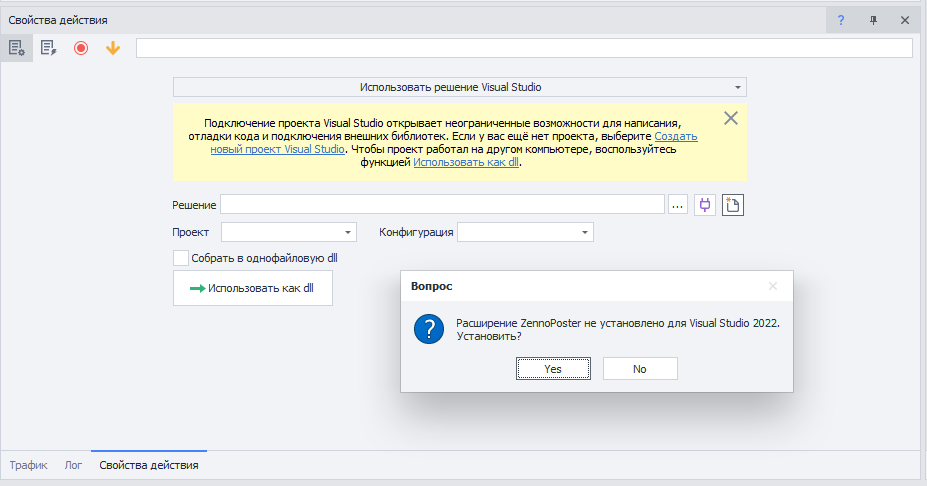
Task: Click the quick edit list icon with lightning
Action: pos(48,48)
